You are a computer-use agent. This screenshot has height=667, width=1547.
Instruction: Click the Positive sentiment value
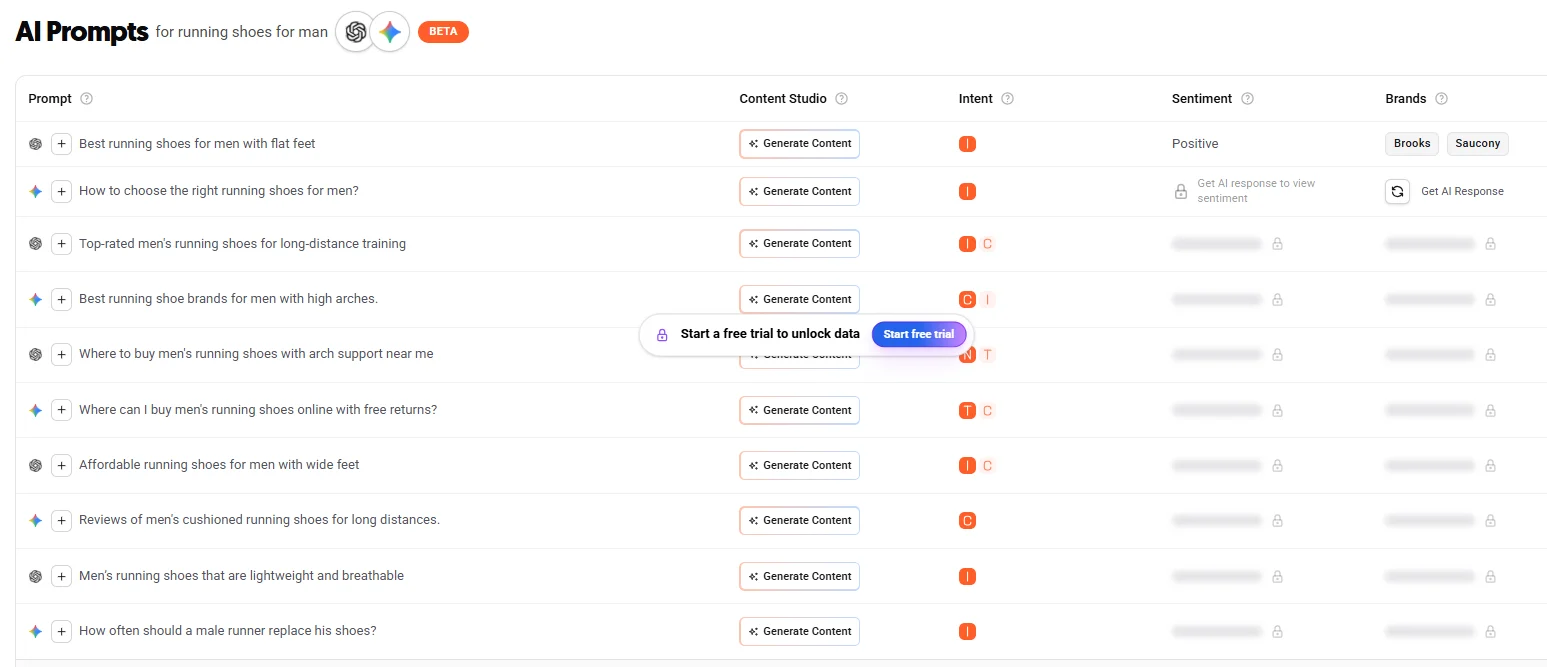pyautogui.click(x=1195, y=144)
